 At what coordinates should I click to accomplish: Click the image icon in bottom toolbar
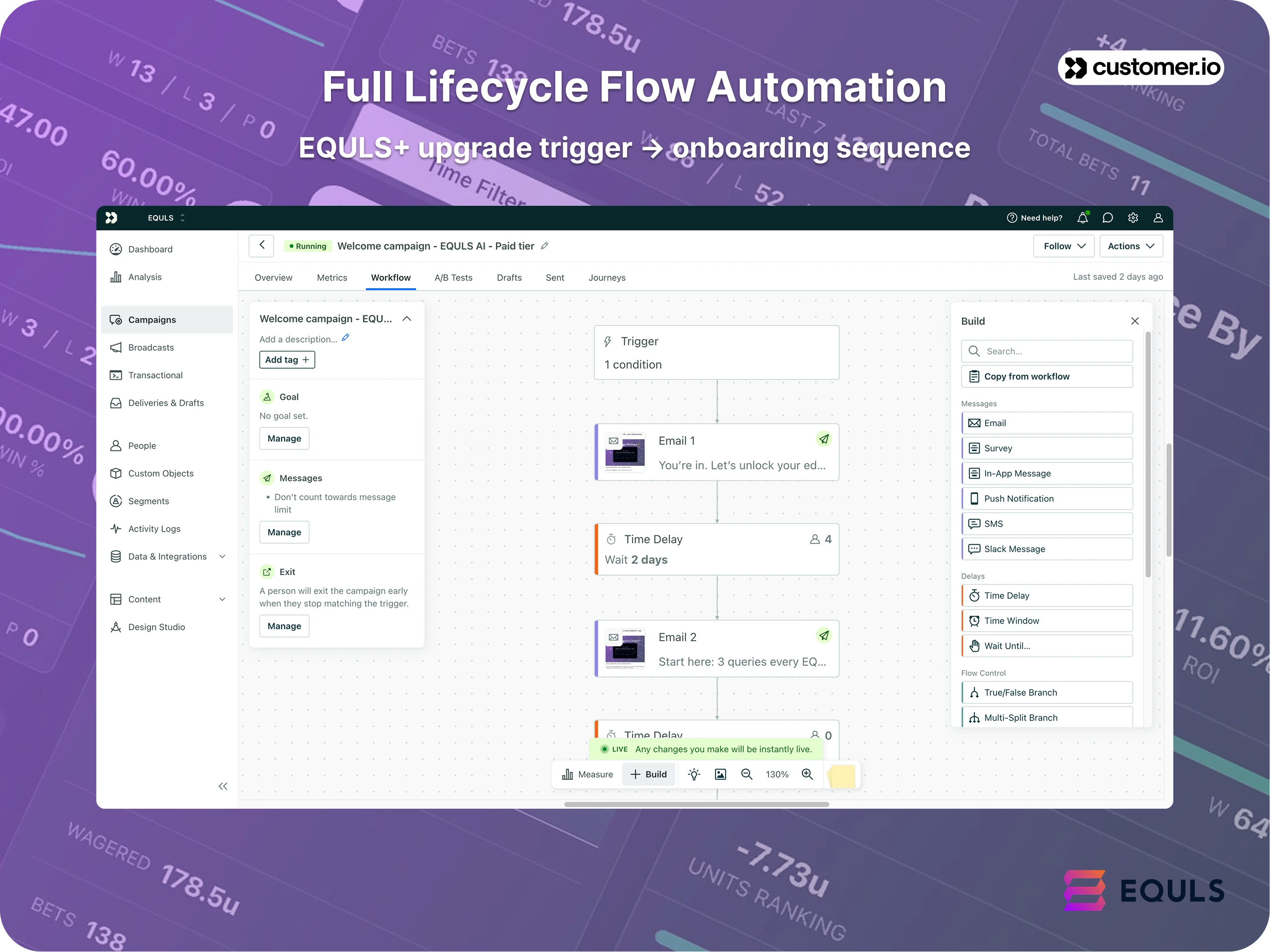(720, 774)
